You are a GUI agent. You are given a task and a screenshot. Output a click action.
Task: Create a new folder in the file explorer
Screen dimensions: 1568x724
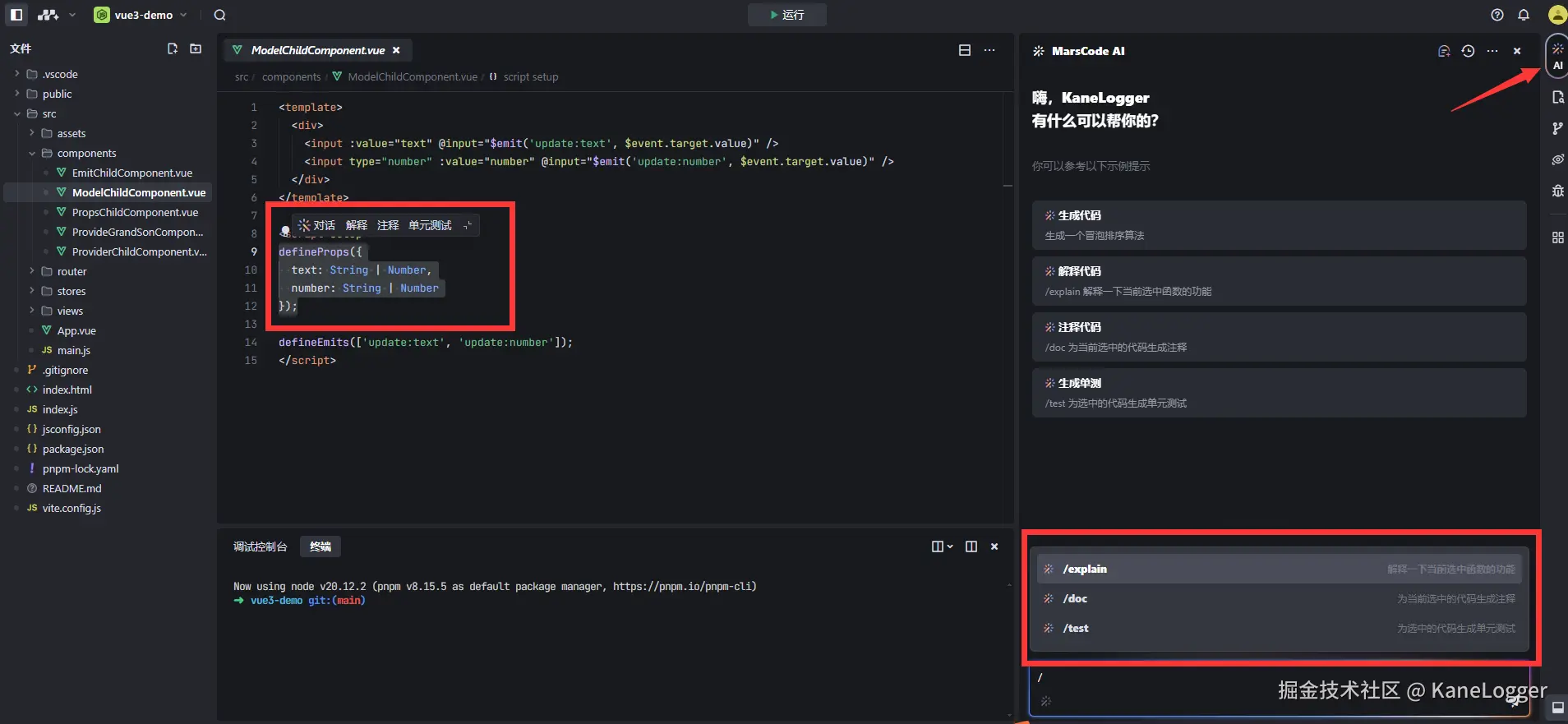coord(196,48)
